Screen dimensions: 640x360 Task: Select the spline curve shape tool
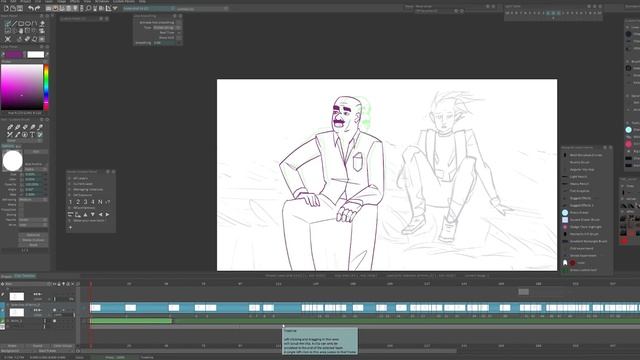point(35,24)
